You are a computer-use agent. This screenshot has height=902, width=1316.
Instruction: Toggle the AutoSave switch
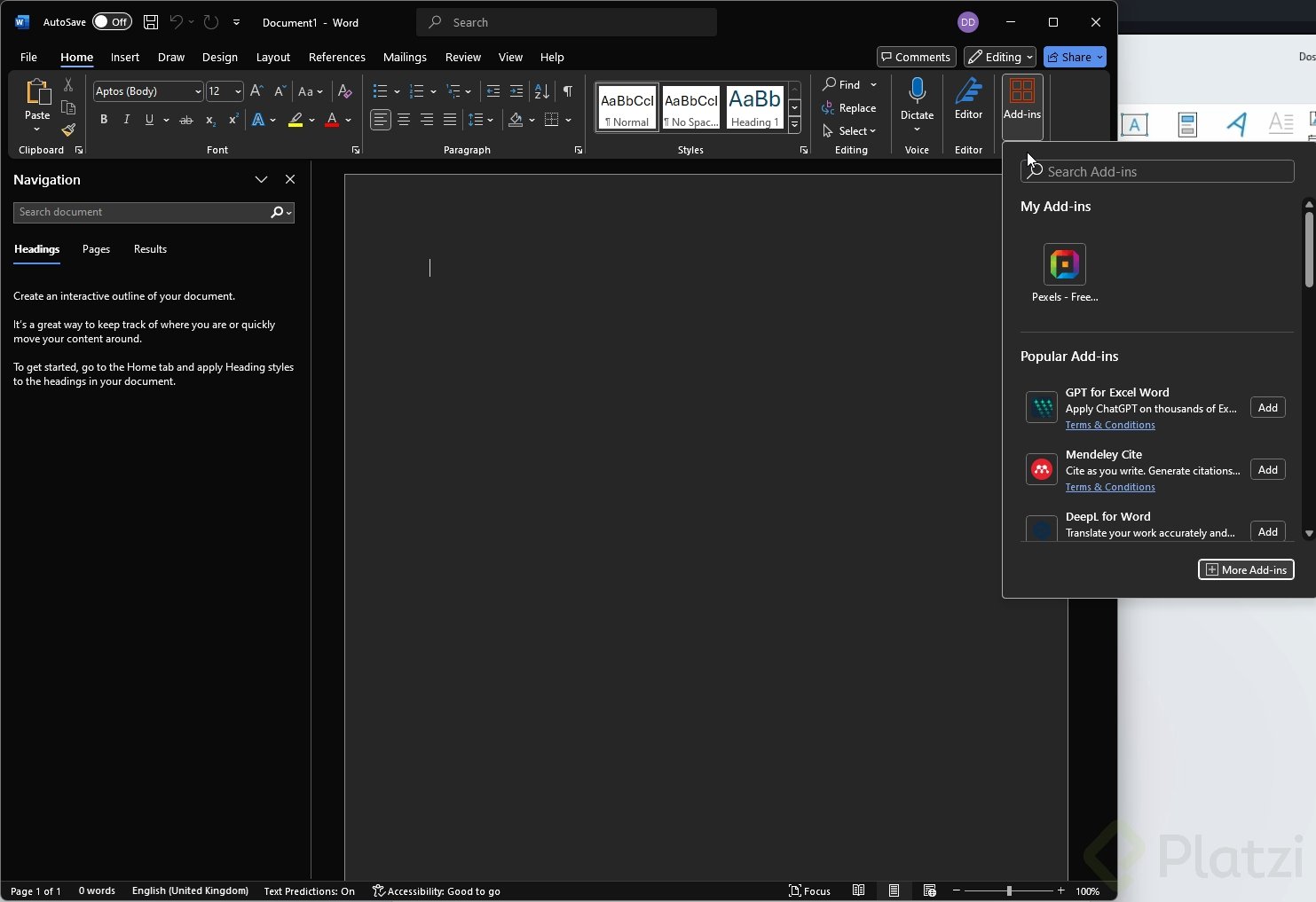pyautogui.click(x=112, y=22)
